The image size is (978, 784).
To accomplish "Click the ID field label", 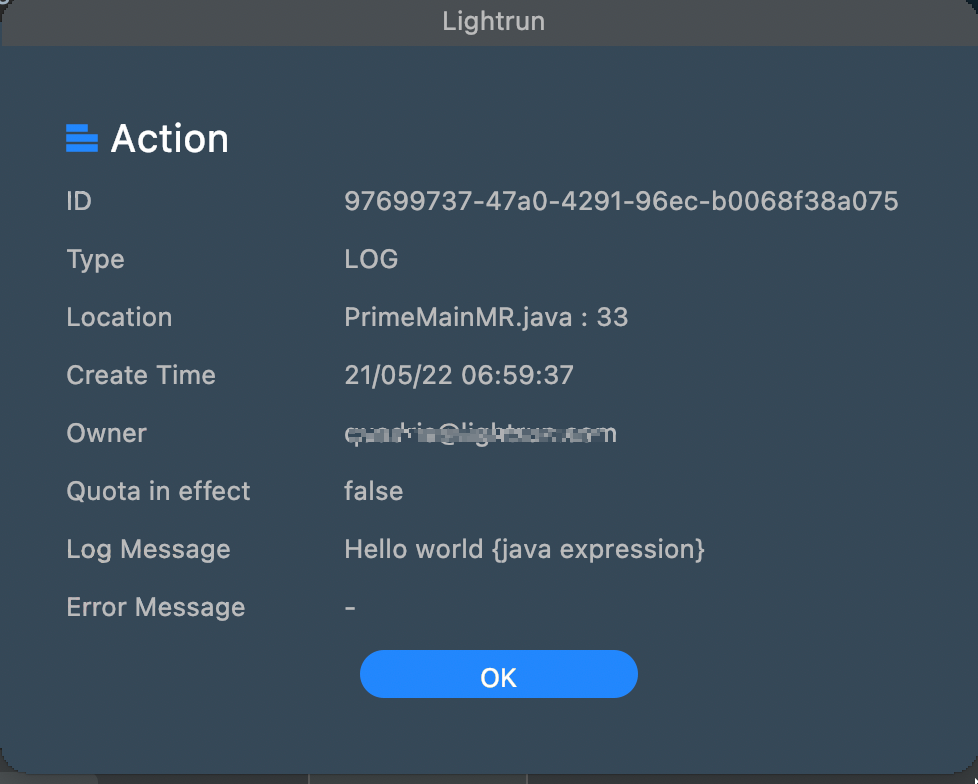I will pos(79,201).
